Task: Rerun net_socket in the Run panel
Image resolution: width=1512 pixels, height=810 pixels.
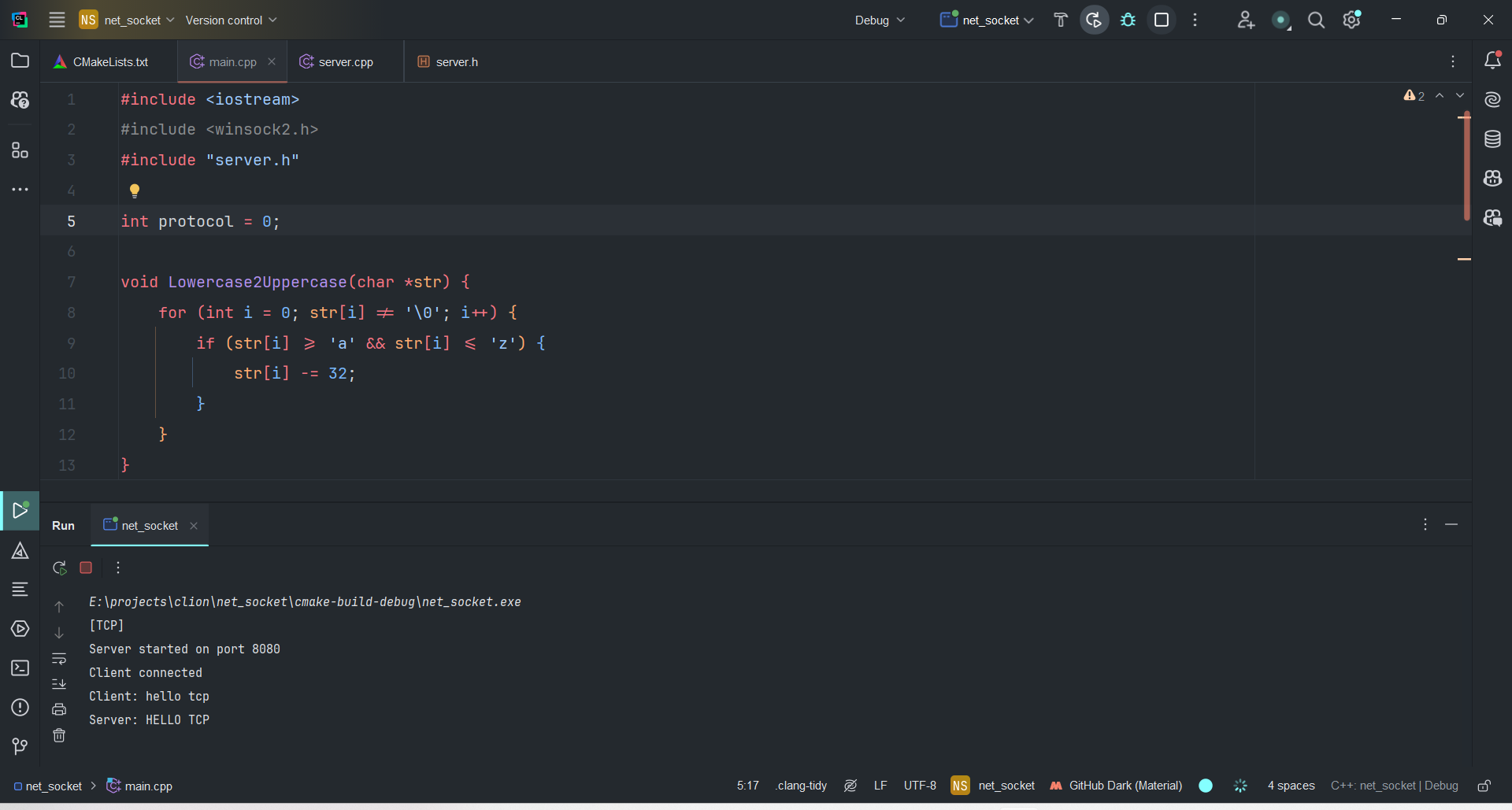Action: click(x=59, y=568)
